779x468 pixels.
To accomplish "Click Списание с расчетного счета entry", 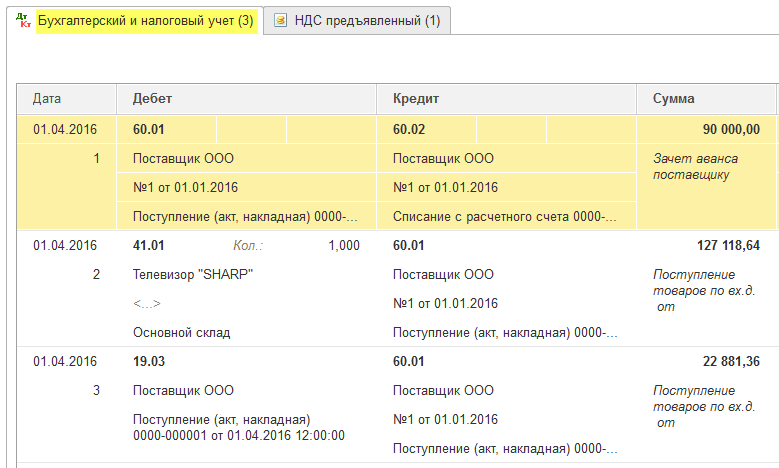I will pos(506,217).
